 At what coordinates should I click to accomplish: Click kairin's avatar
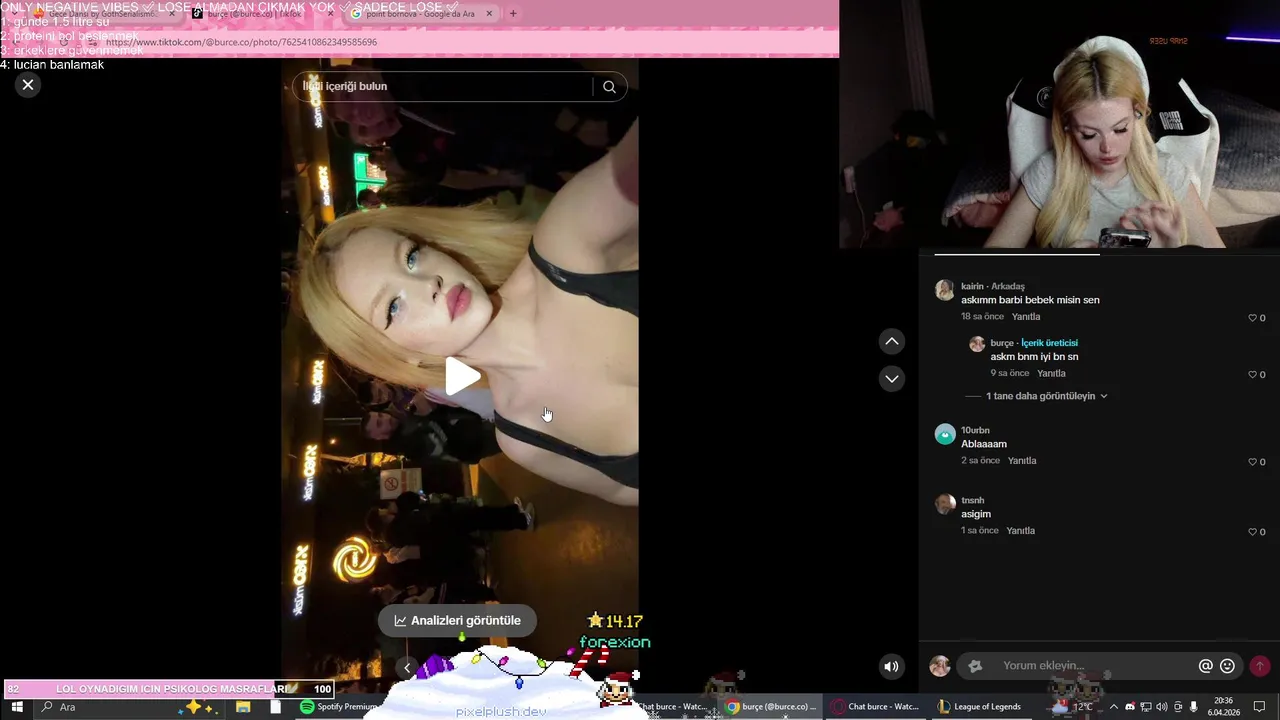point(945,290)
